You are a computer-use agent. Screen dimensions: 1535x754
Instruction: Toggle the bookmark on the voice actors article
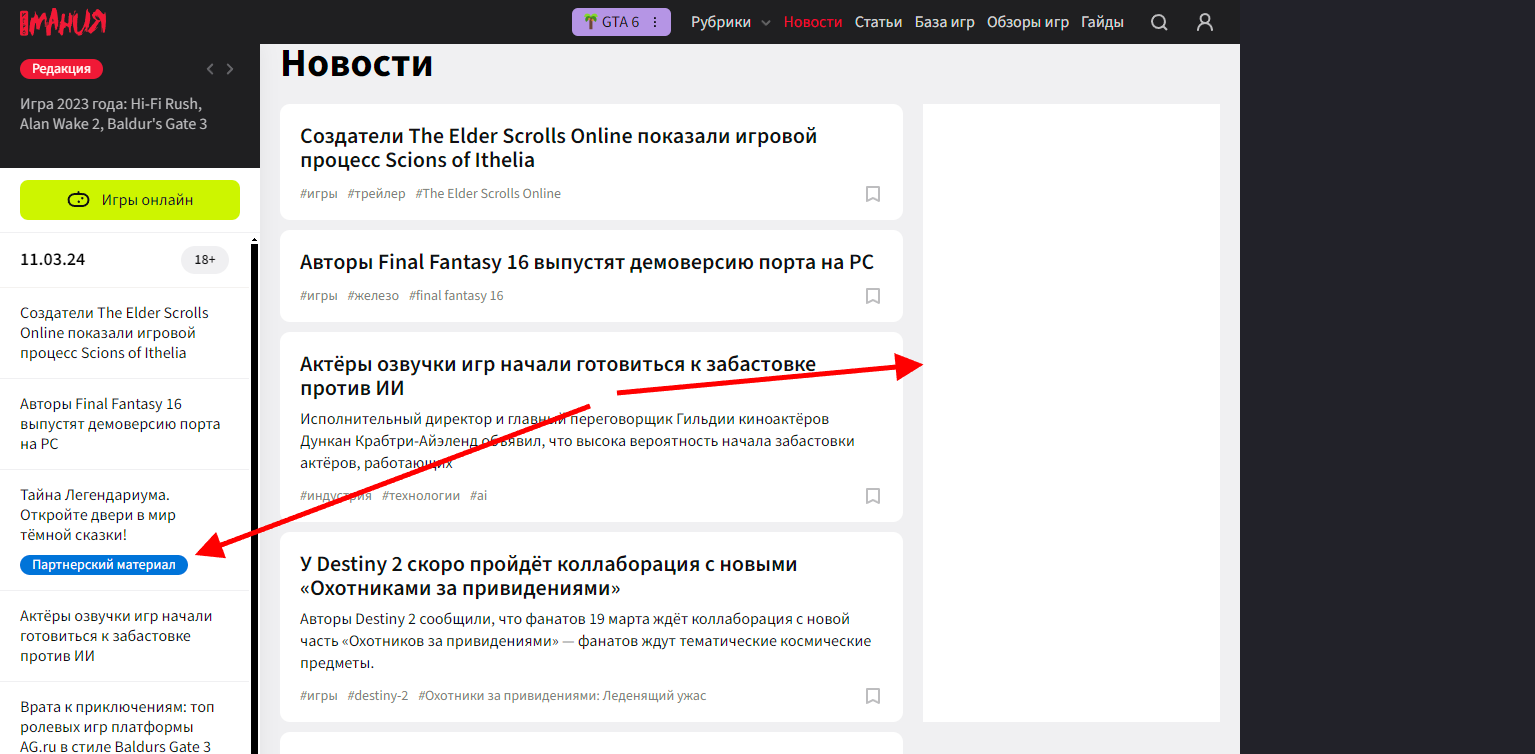coord(872,495)
